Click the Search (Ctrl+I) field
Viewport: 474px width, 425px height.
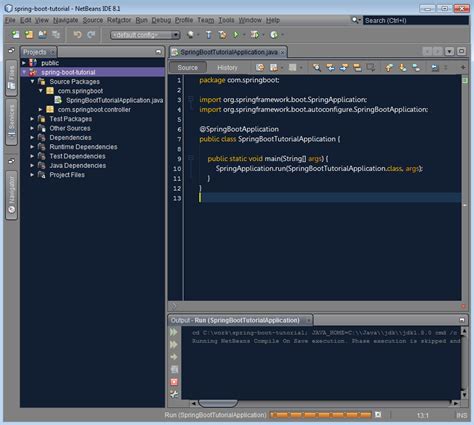tap(416, 20)
